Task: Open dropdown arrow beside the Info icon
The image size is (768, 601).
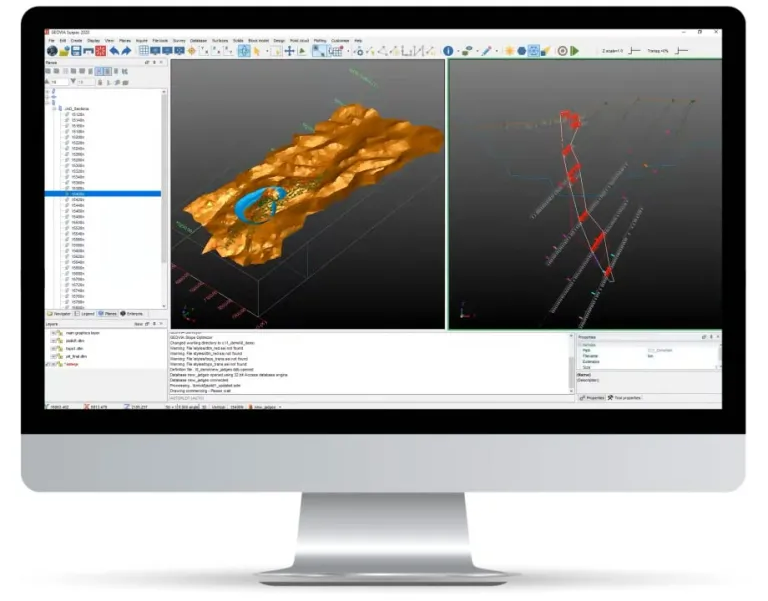Action: click(457, 51)
